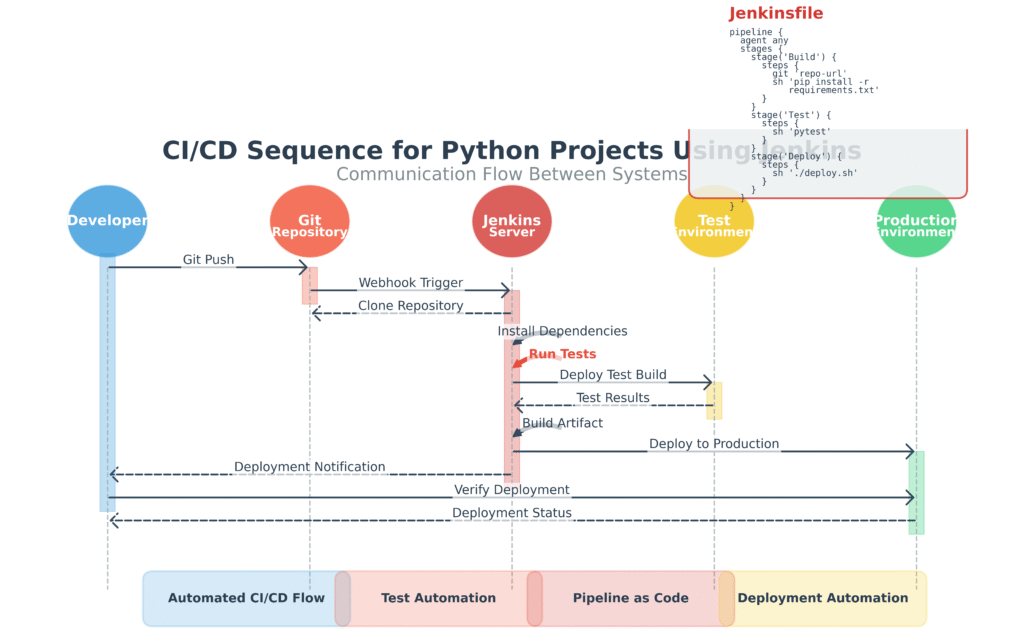1024x642 pixels.
Task: Select the 'Deploy Test Build' label
Action: coord(613,375)
